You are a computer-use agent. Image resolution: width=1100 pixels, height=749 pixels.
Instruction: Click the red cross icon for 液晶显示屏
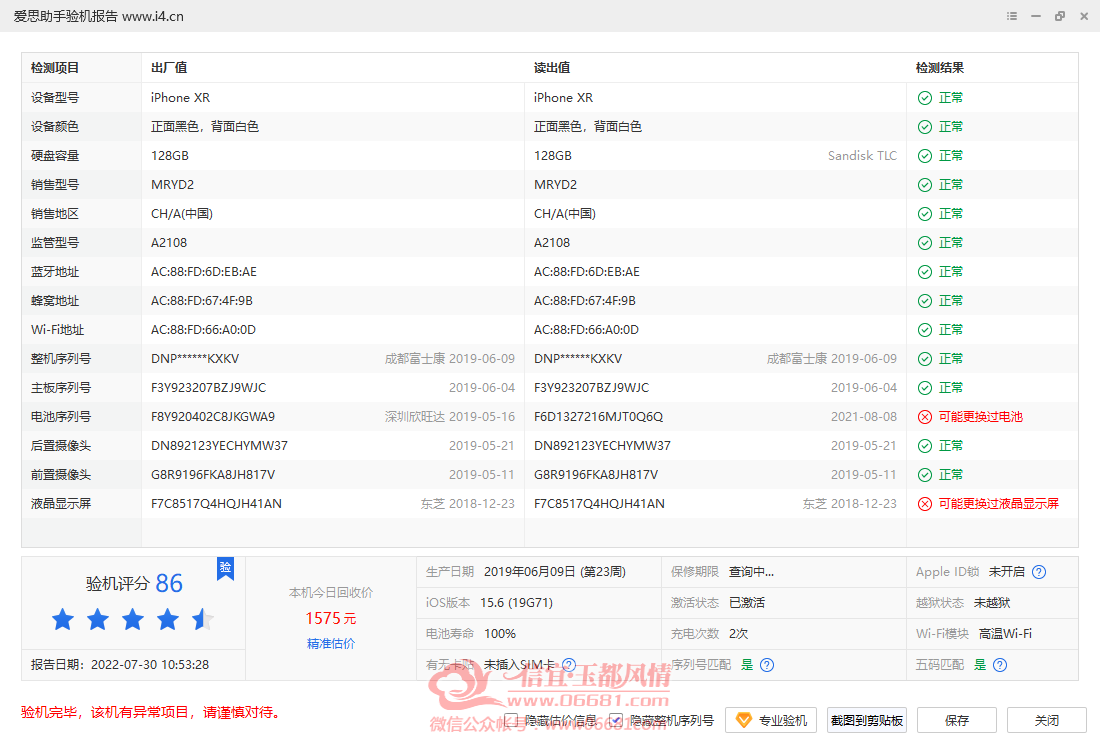pyautogui.click(x=925, y=504)
